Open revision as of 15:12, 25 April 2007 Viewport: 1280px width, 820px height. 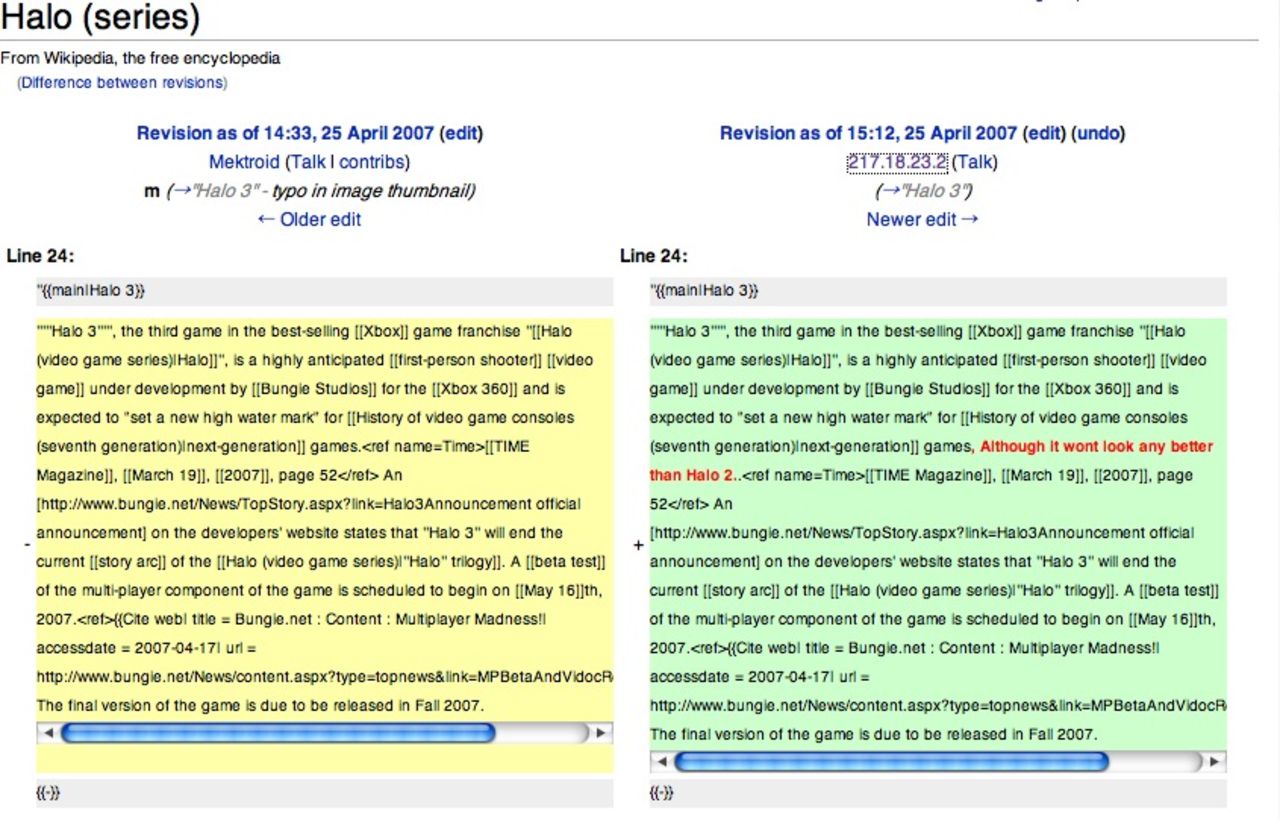(868, 133)
